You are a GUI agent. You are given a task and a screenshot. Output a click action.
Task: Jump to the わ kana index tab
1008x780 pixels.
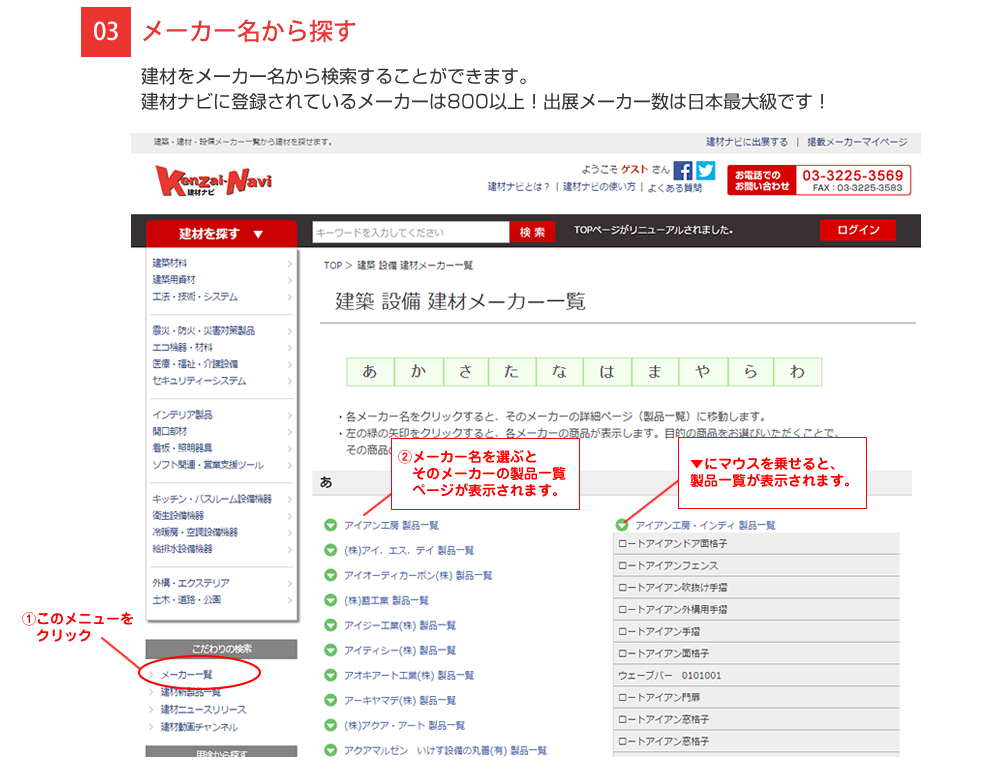(797, 372)
